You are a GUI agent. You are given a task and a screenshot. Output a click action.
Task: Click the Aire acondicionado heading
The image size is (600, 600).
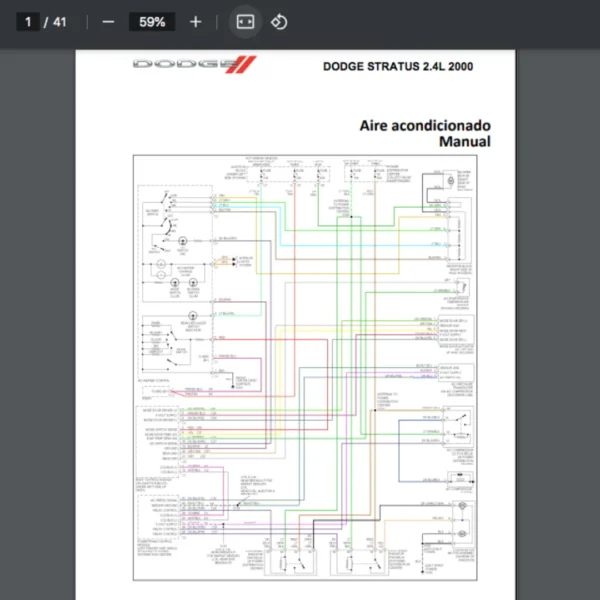point(425,126)
